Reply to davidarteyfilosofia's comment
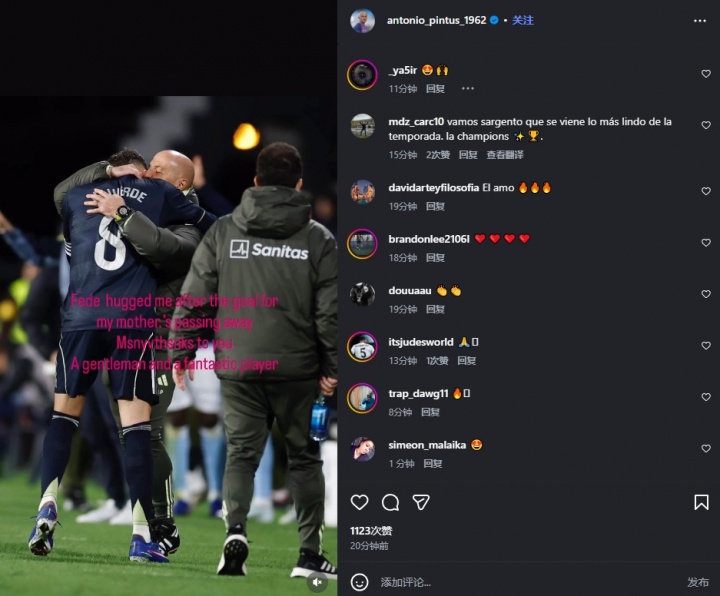The width and height of the screenshot is (720, 596). (435, 206)
